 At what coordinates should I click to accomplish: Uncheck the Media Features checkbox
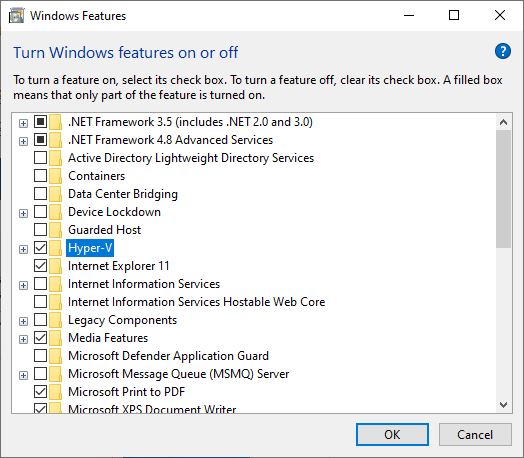click(40, 338)
